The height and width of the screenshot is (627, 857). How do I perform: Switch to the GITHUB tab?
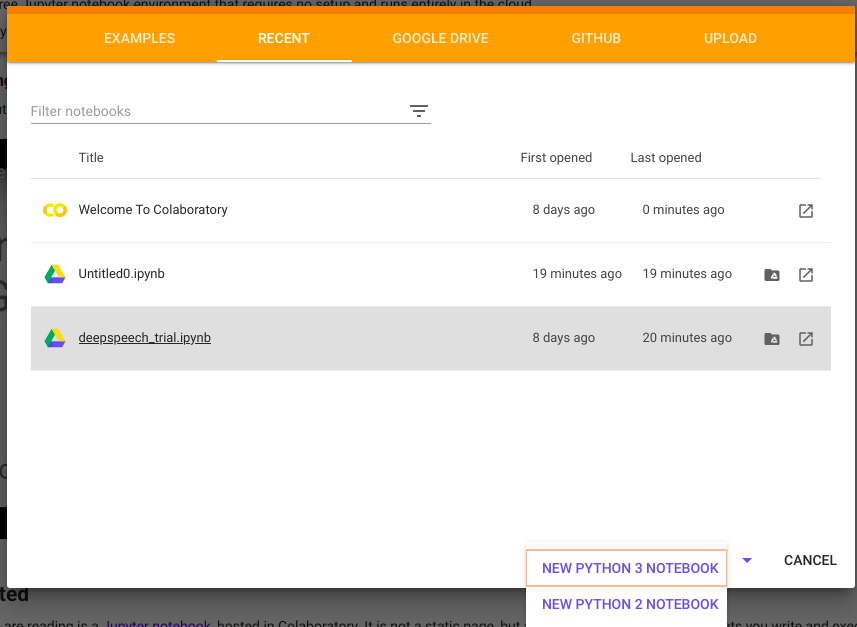point(596,38)
